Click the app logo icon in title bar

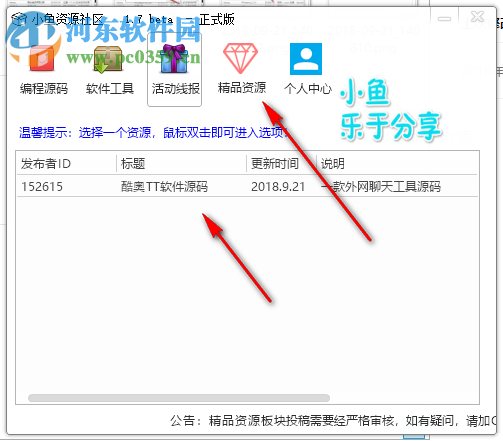tap(19, 19)
